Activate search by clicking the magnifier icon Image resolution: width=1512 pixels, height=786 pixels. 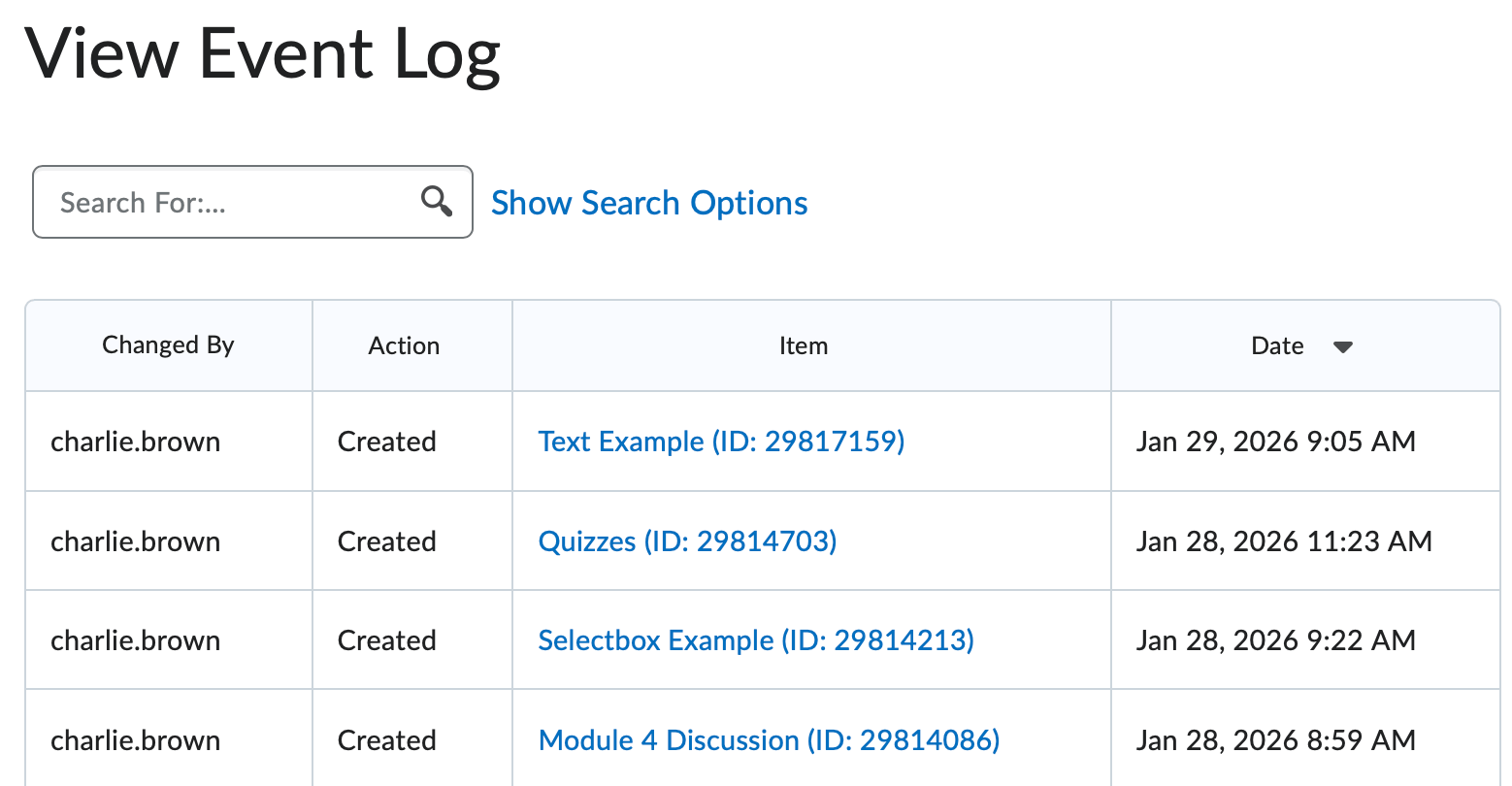point(437,202)
